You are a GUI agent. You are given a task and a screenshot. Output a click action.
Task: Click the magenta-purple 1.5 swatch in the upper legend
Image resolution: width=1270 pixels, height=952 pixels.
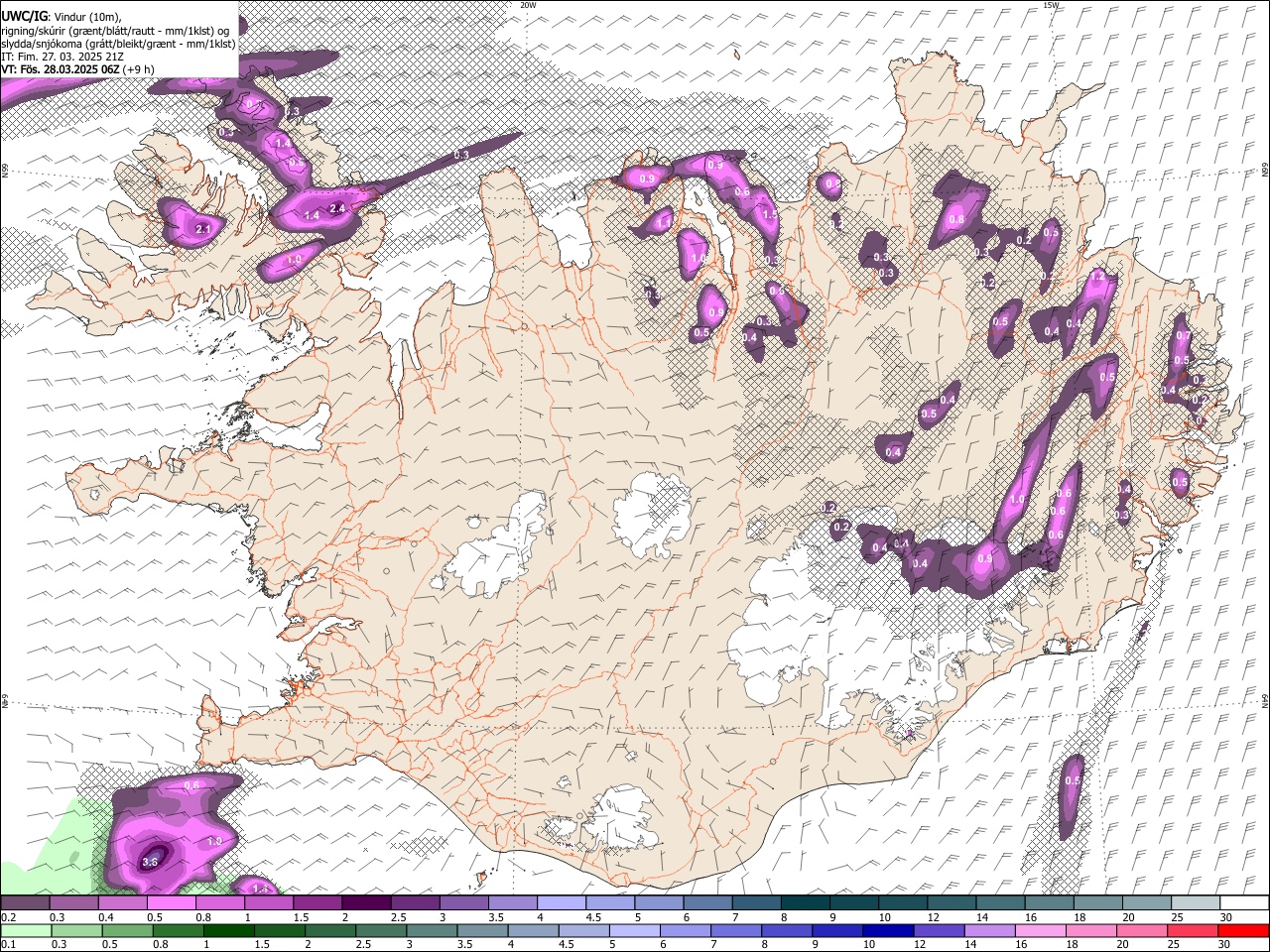317,902
